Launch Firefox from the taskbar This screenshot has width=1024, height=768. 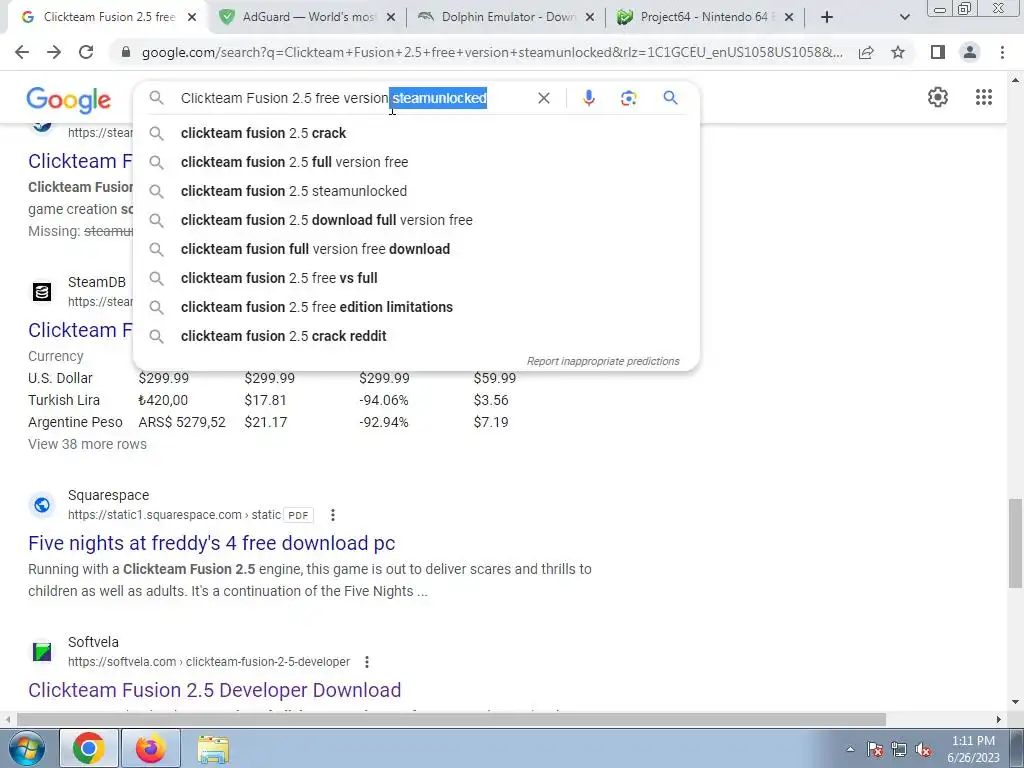coord(151,748)
